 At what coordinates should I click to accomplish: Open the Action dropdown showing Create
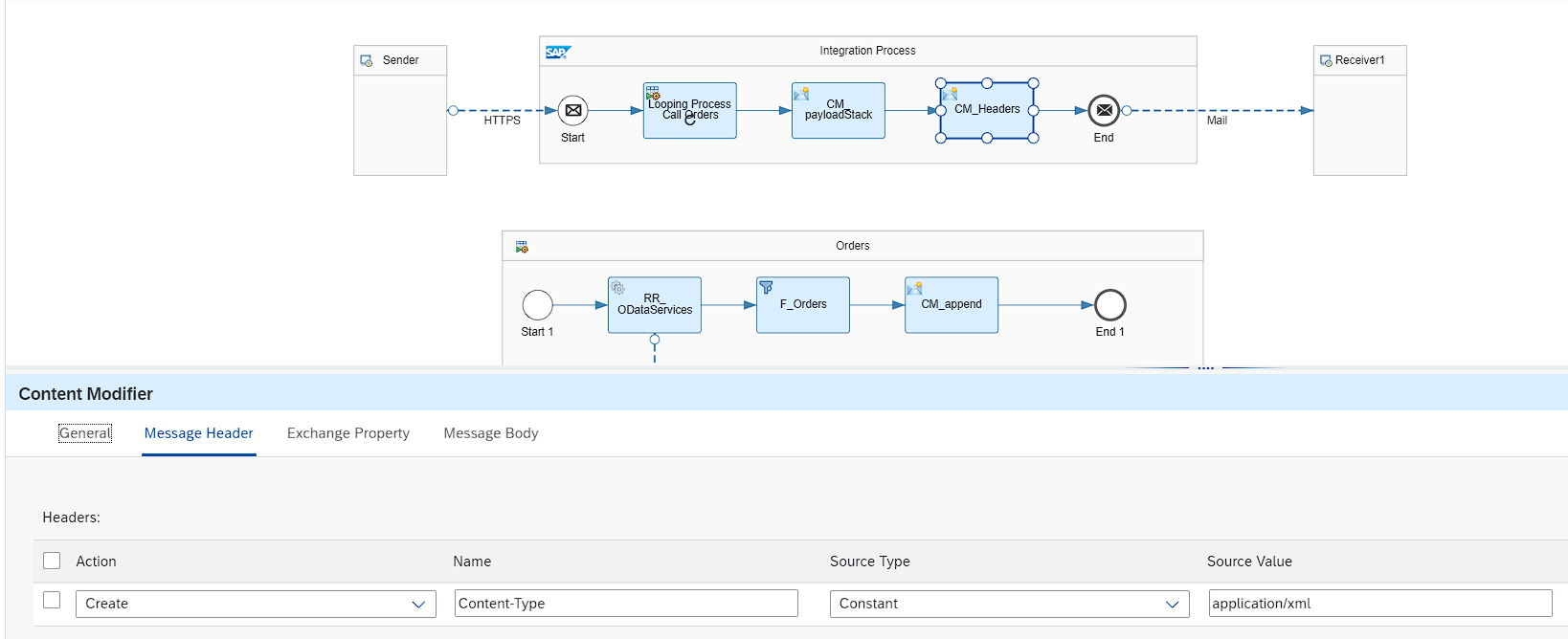(x=256, y=604)
